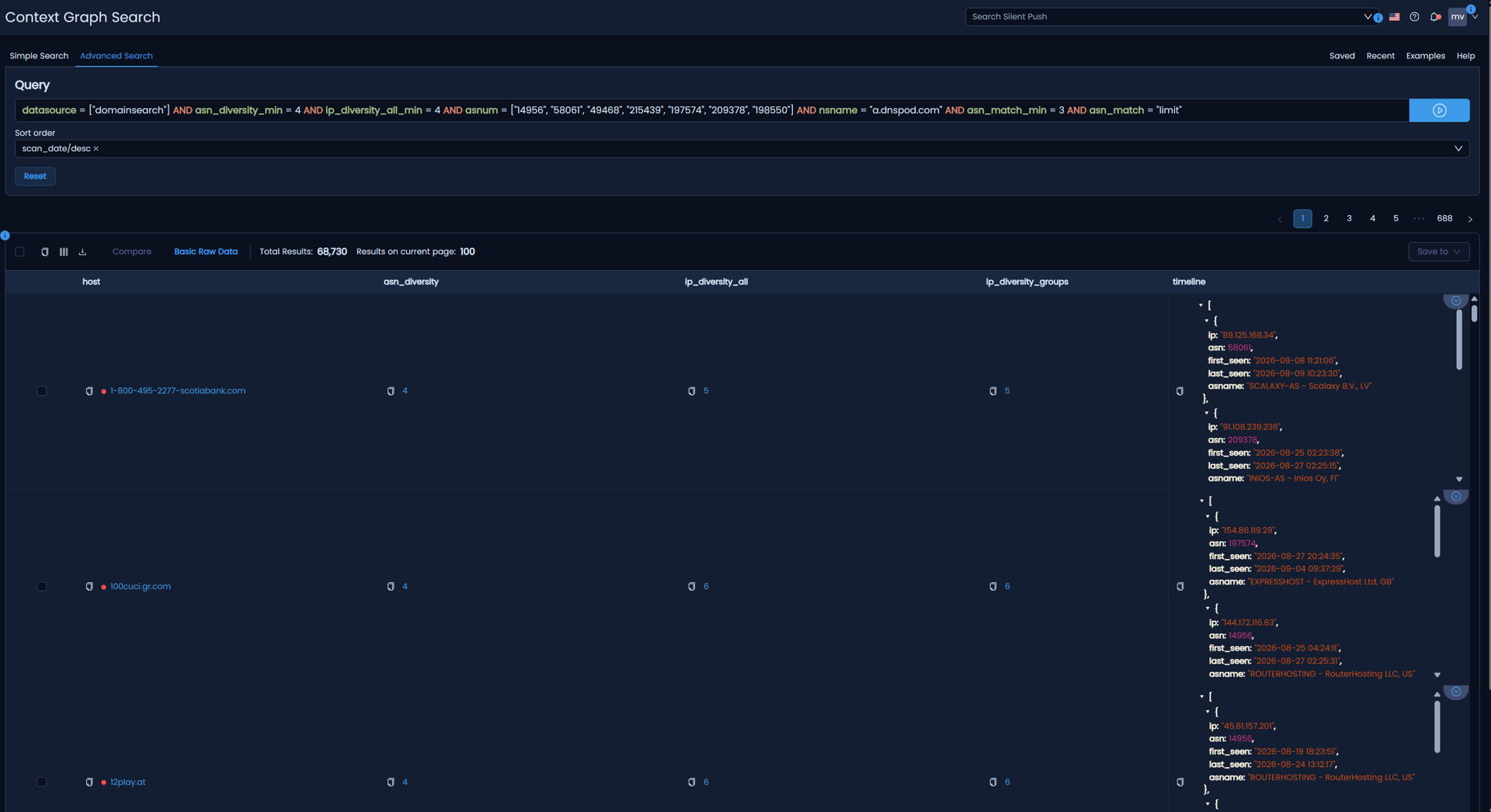Click the down arrow of the 100cuci.gr.com timeline scrollbar
Screen dimensions: 1491x812
tap(1437, 675)
